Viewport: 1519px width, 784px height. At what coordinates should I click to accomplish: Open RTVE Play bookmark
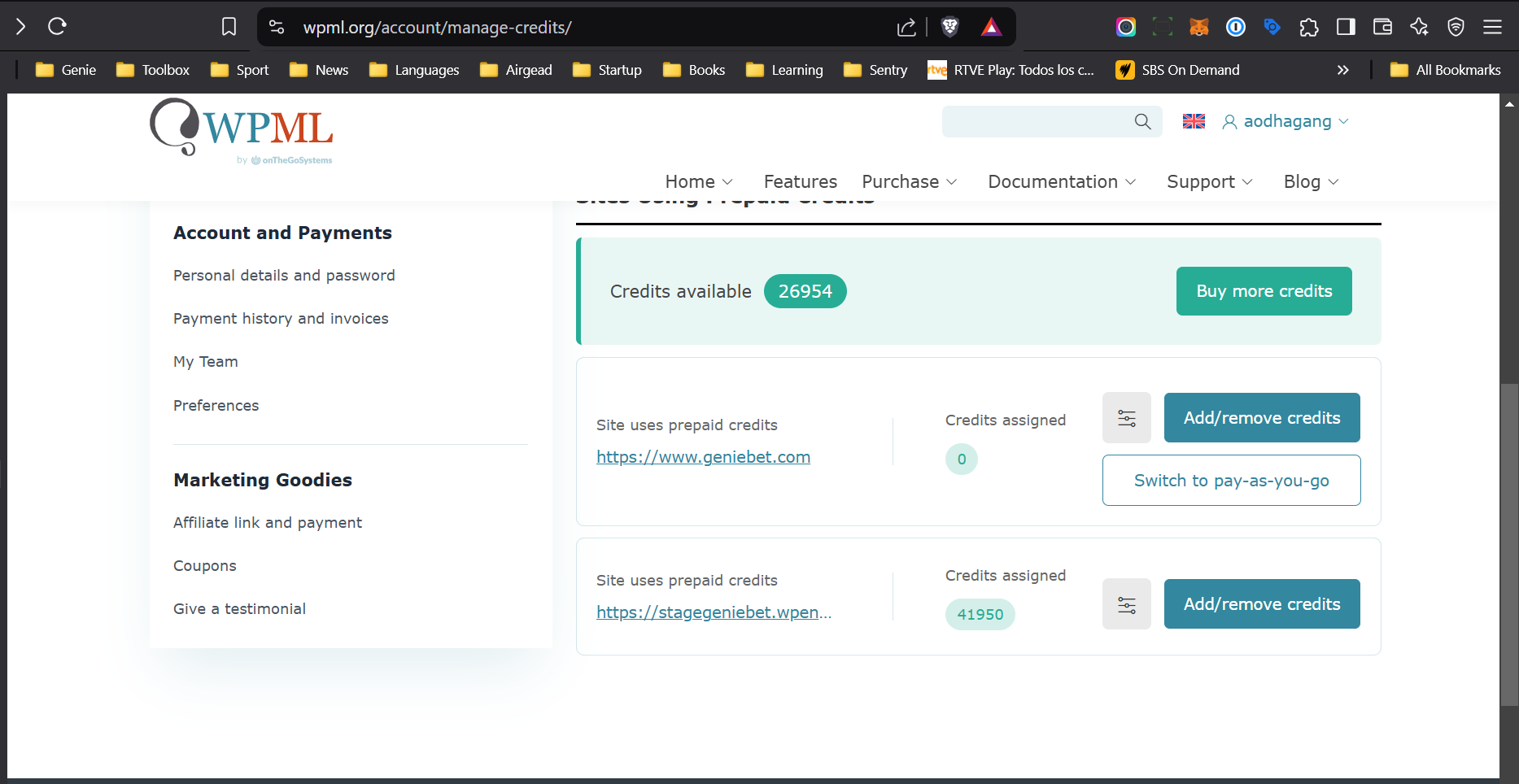1011,70
